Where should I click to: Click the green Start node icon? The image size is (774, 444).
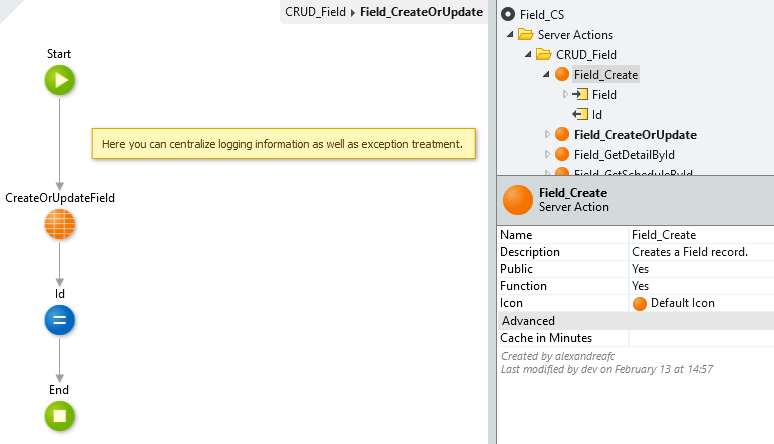59,80
